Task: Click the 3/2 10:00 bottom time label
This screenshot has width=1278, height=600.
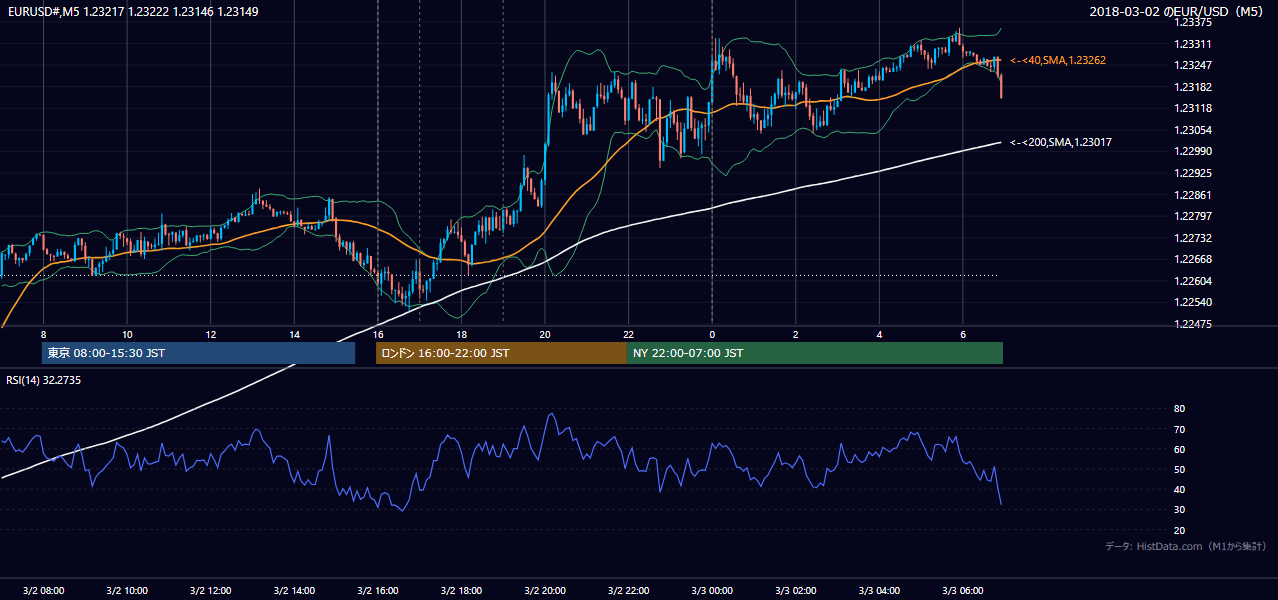Action: pos(127,590)
